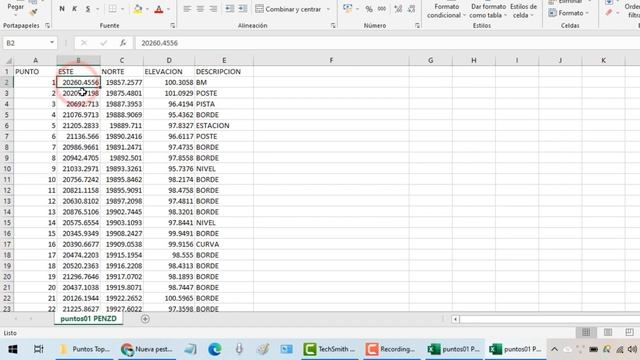Select cell containing ESTACION
The width and height of the screenshot is (640, 360).
(224, 125)
